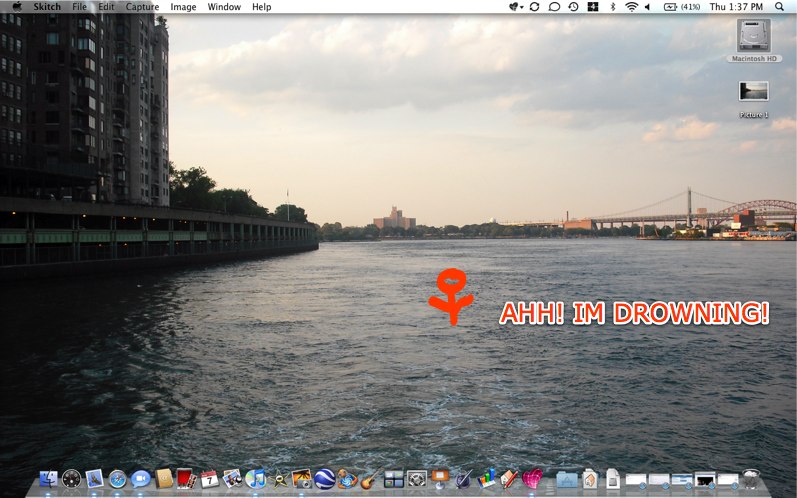Screen dimensions: 797x498
Task: Launch iTunes from the Dock
Action: (256, 479)
